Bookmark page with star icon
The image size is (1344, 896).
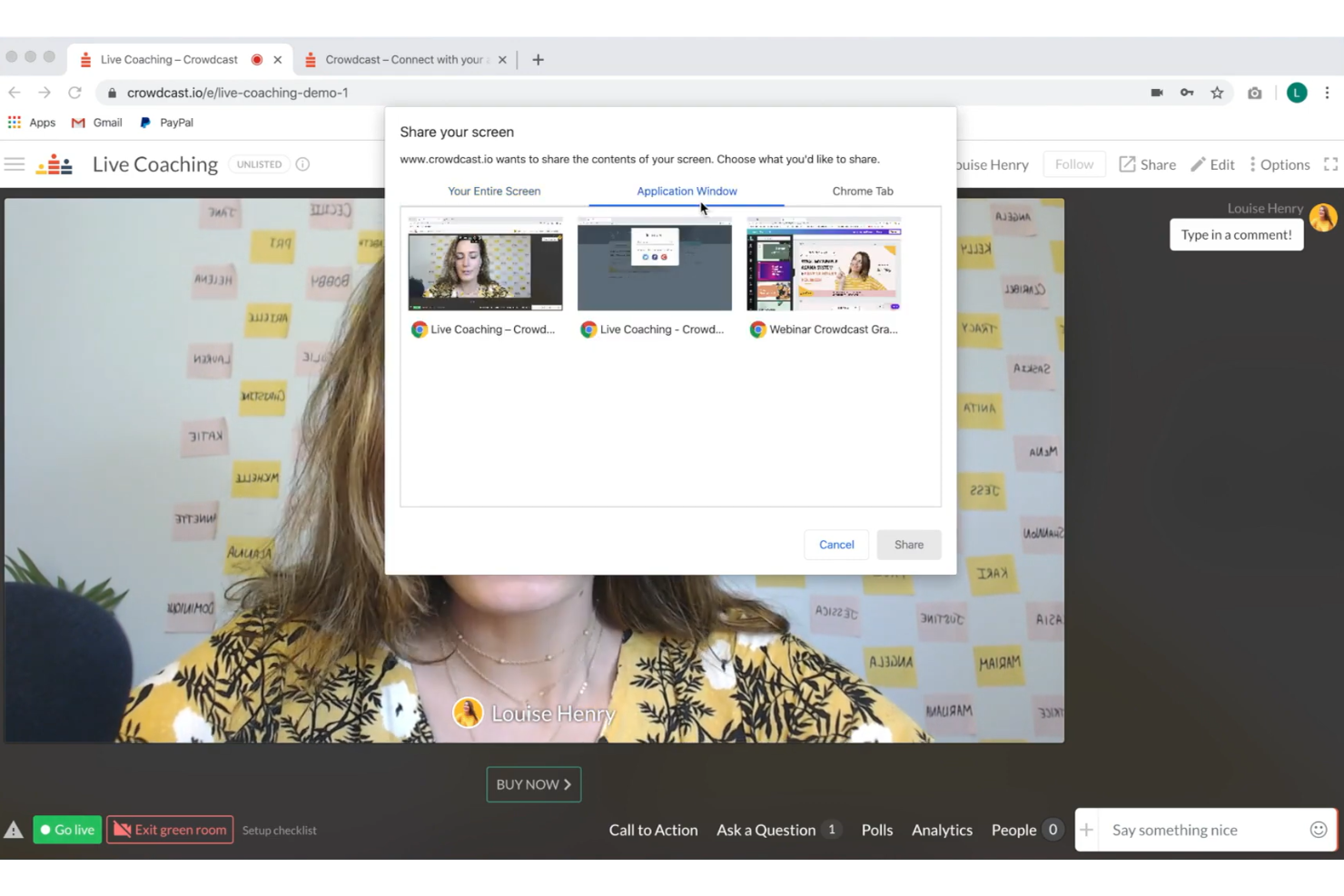click(x=1217, y=93)
